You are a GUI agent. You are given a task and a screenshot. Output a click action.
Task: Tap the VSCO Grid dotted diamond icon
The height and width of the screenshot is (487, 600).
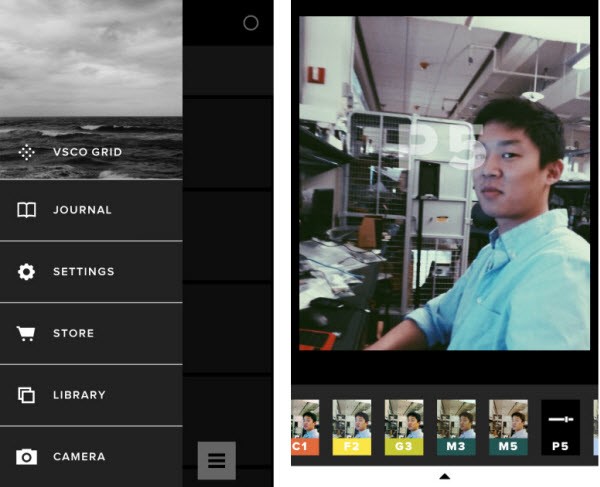pyautogui.click(x=27, y=153)
